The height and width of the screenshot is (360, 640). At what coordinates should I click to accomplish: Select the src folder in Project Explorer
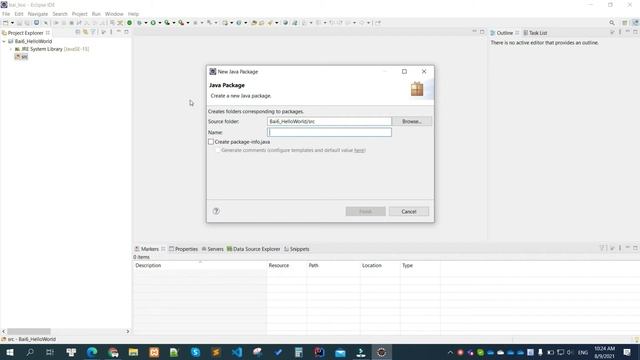[x=21, y=57]
